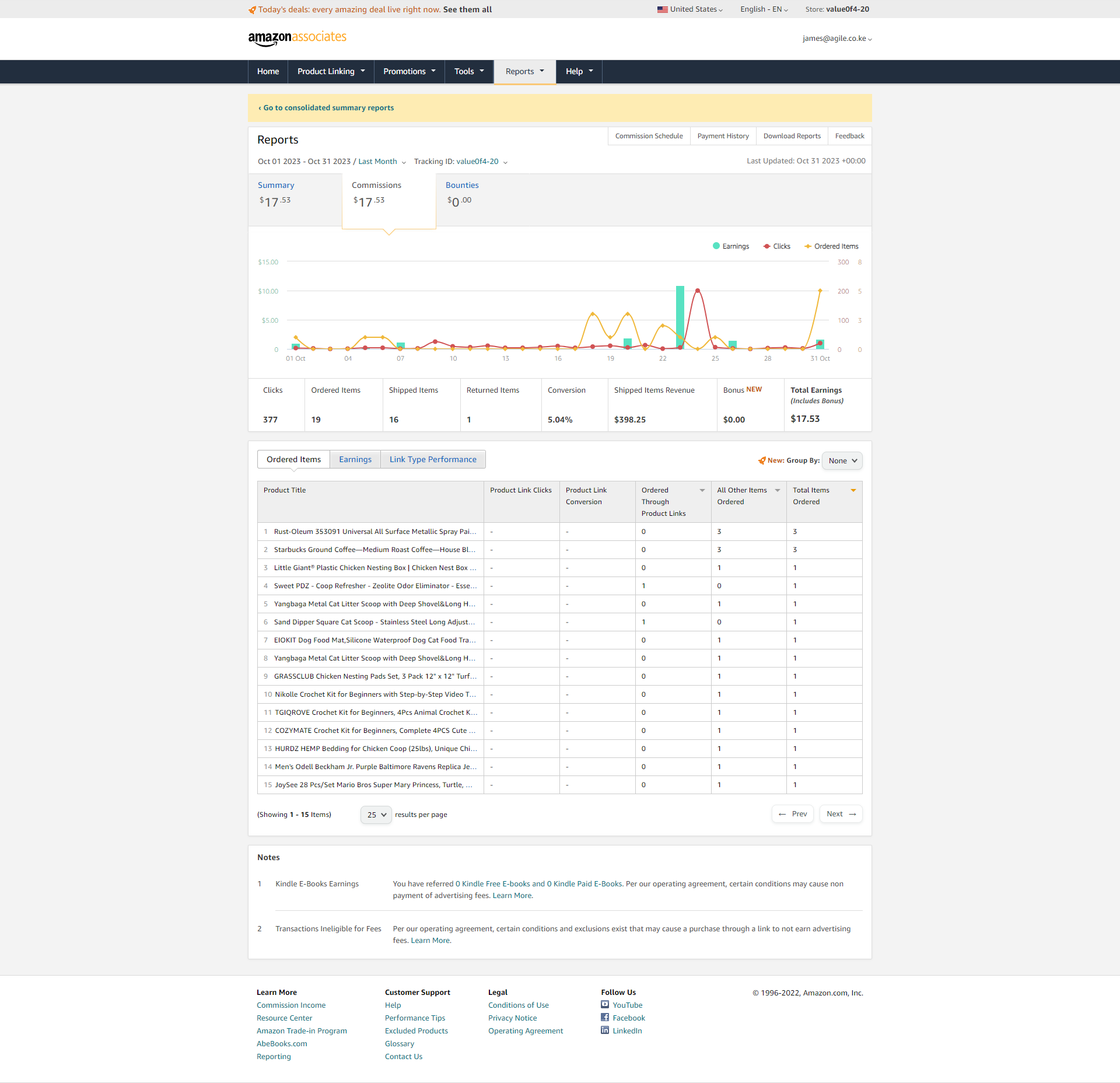
Task: Sort by Total Items Ordered arrow
Action: click(853, 490)
